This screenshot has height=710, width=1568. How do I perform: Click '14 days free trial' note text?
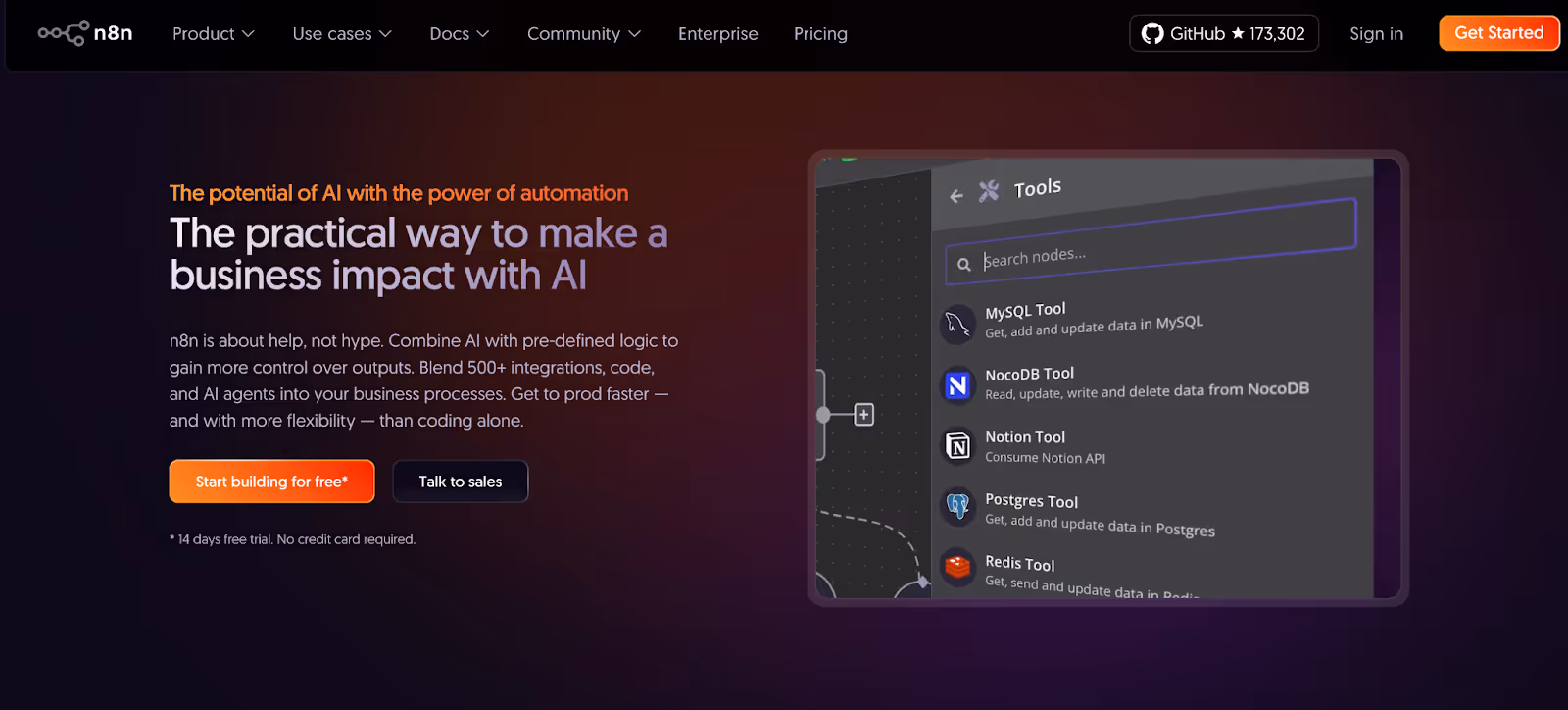292,539
